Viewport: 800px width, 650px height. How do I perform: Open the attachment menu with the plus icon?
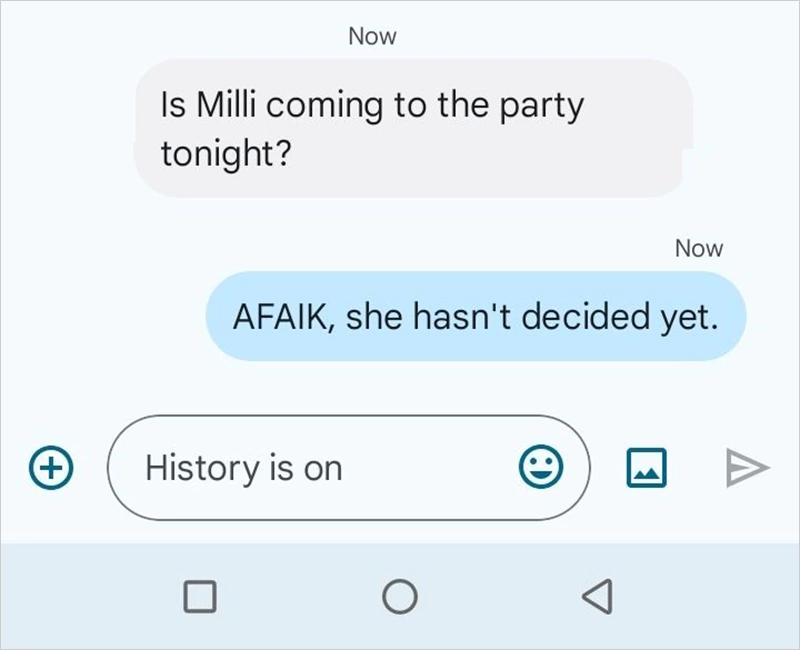click(49, 467)
